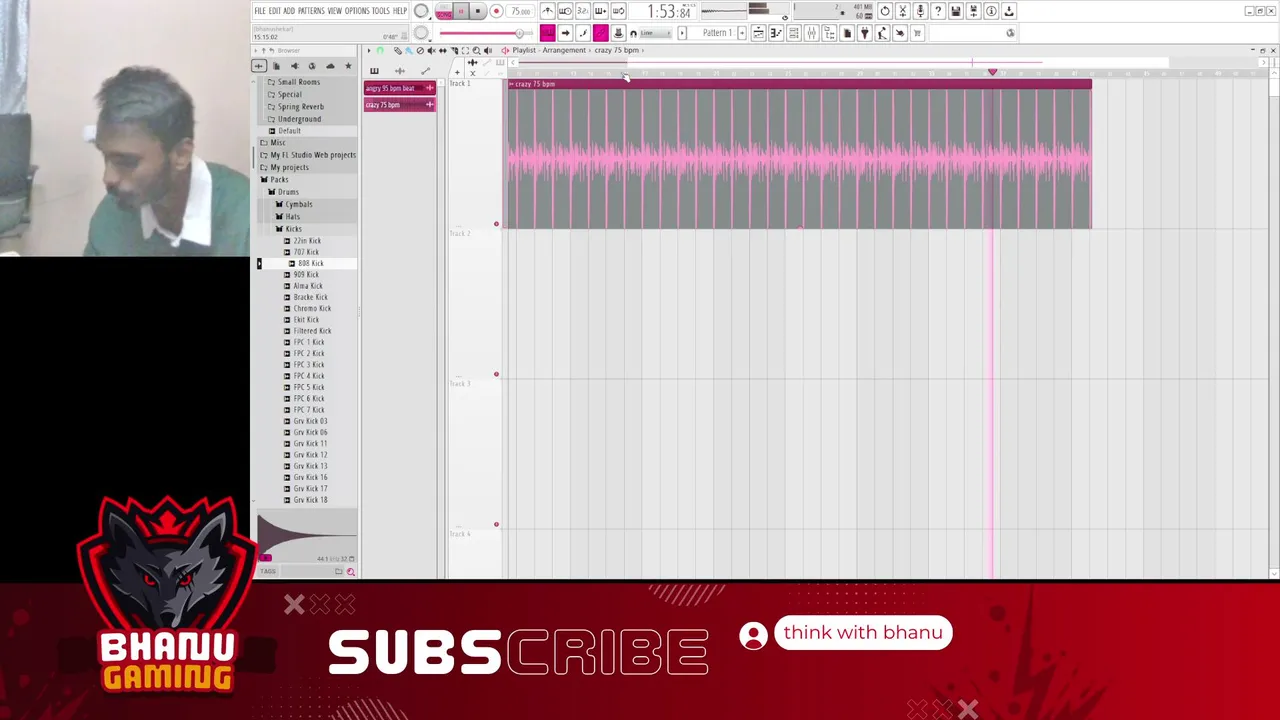1280x720 pixels.
Task: Switch PAT/SONG mode toggle
Action: click(x=443, y=12)
